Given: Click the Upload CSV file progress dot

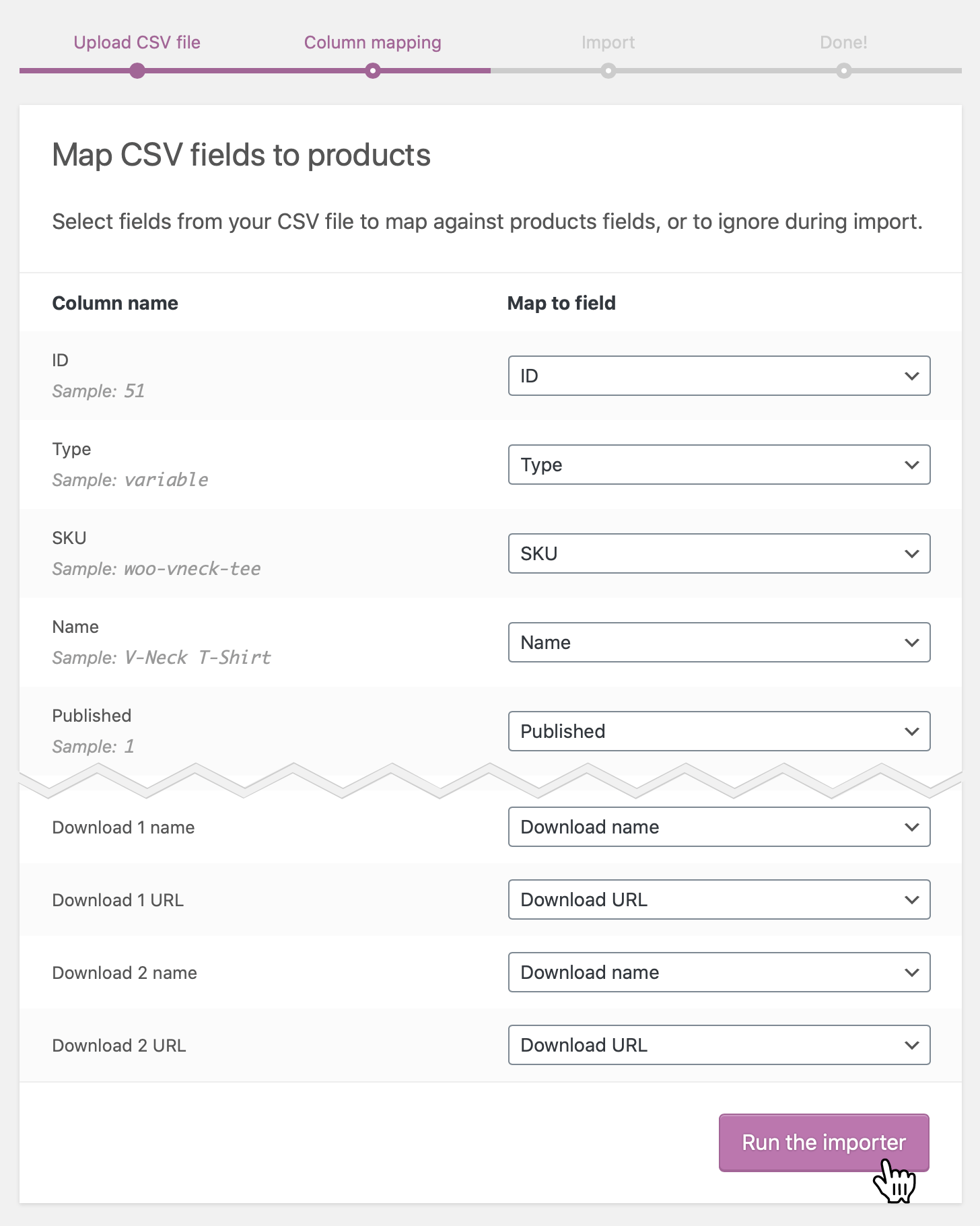Looking at the screenshot, I should pos(137,71).
